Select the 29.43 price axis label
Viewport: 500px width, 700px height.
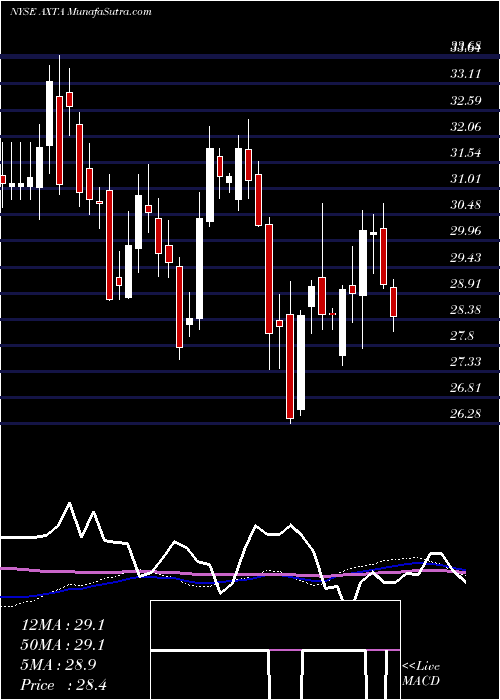[x=466, y=258]
